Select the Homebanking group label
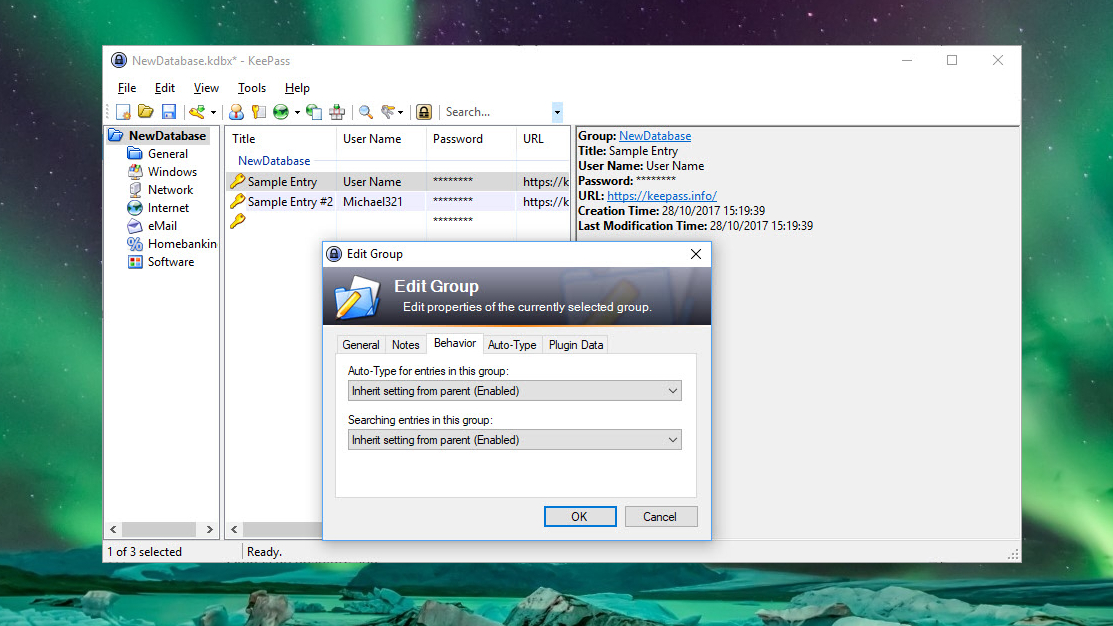This screenshot has height=626, width=1113. click(182, 243)
